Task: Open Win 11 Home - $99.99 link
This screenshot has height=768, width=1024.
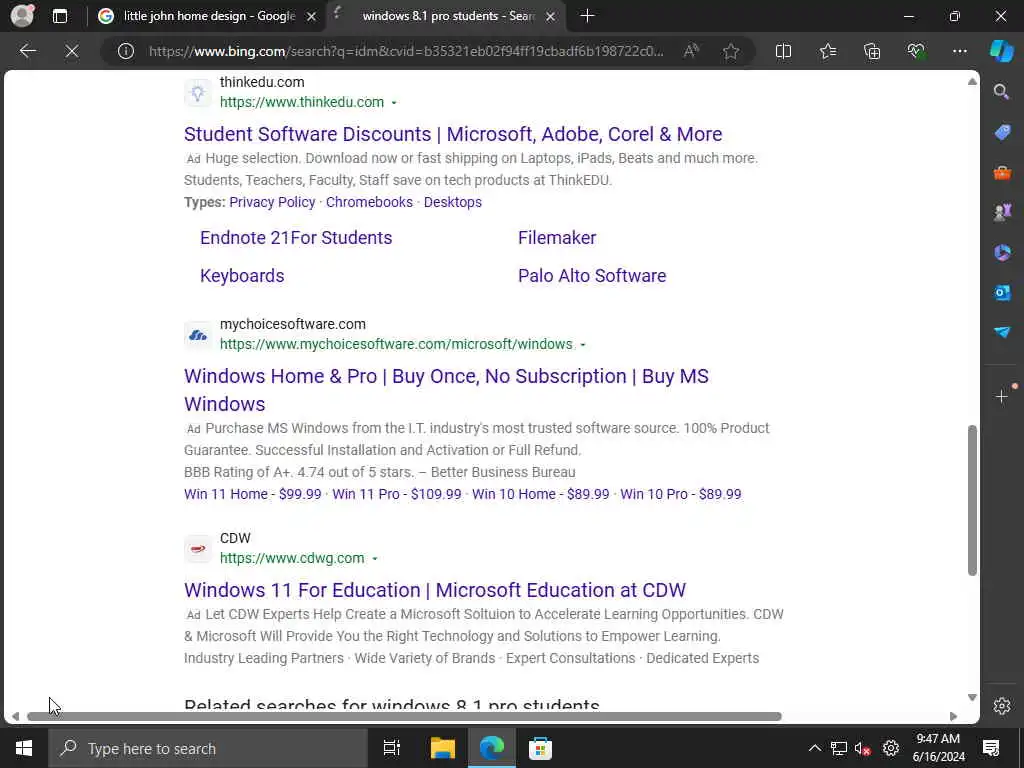Action: click(253, 494)
